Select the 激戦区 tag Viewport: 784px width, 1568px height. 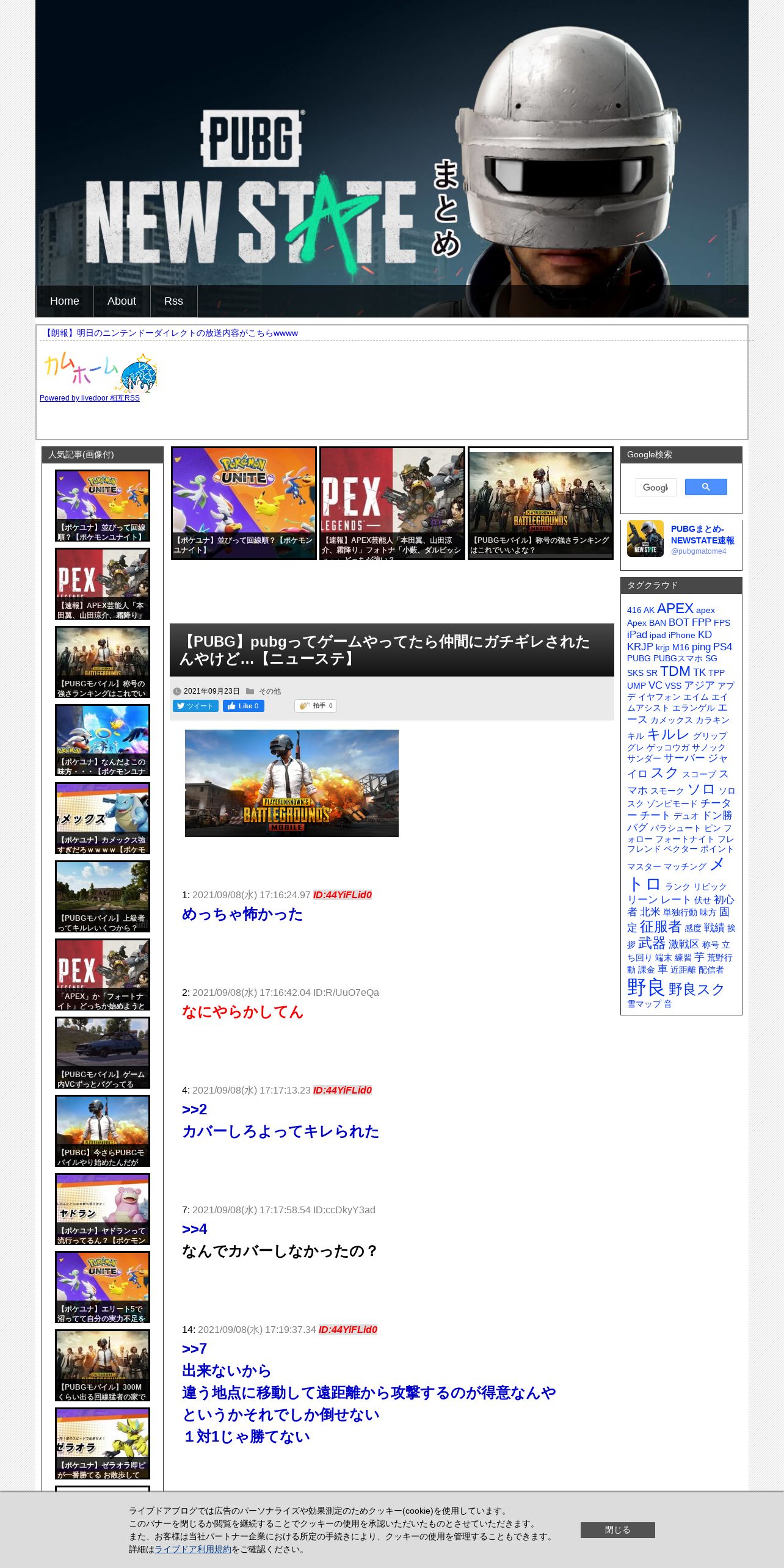click(684, 944)
